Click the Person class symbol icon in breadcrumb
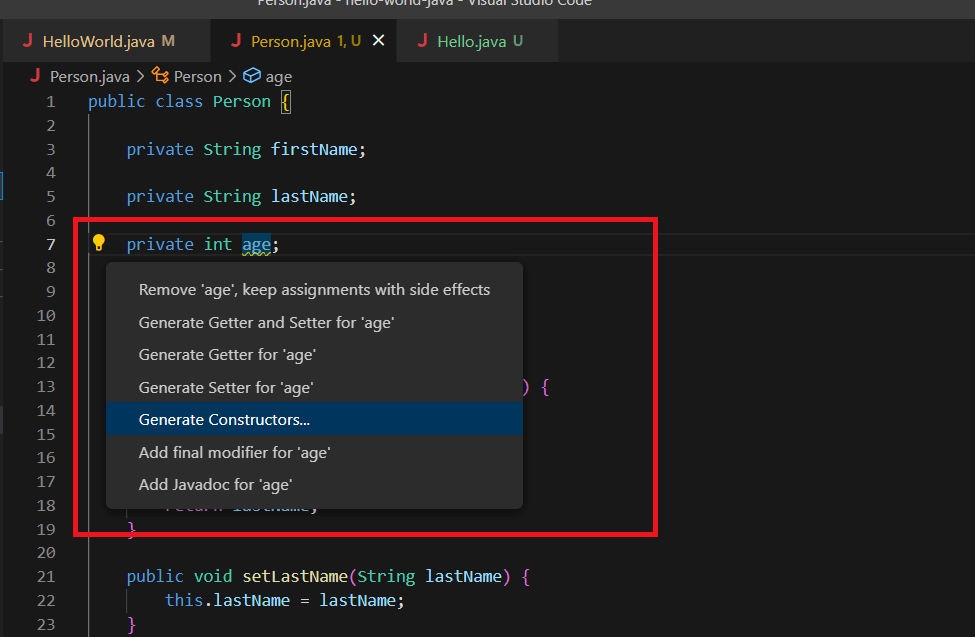Screen dimensions: 975x637 pyautogui.click(x=160, y=76)
